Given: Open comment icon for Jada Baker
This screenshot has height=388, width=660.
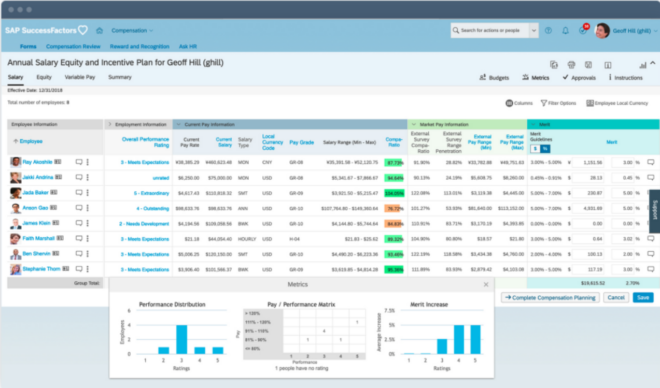Looking at the screenshot, I should (79, 193).
